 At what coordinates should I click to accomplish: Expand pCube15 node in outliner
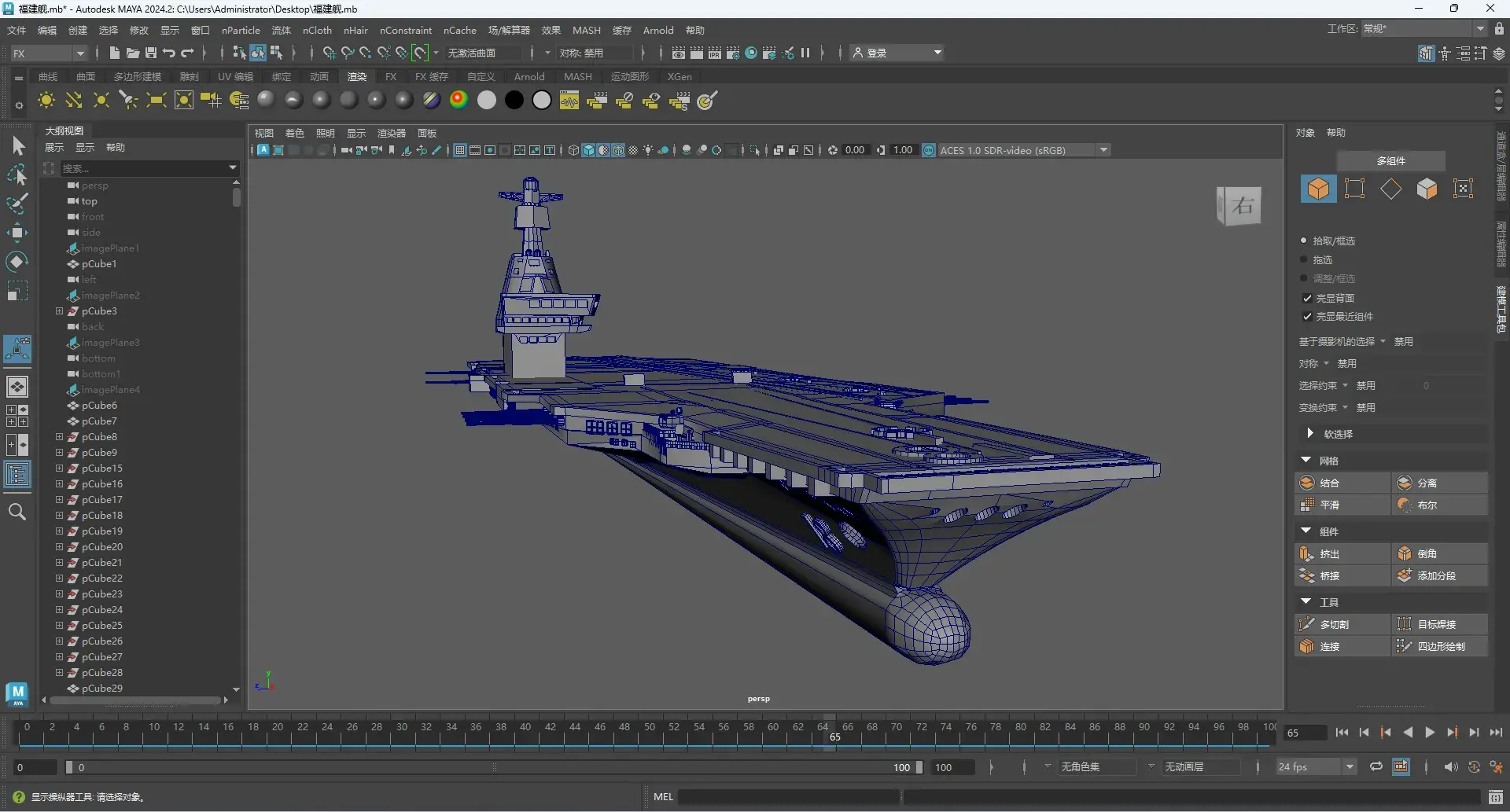(x=59, y=468)
